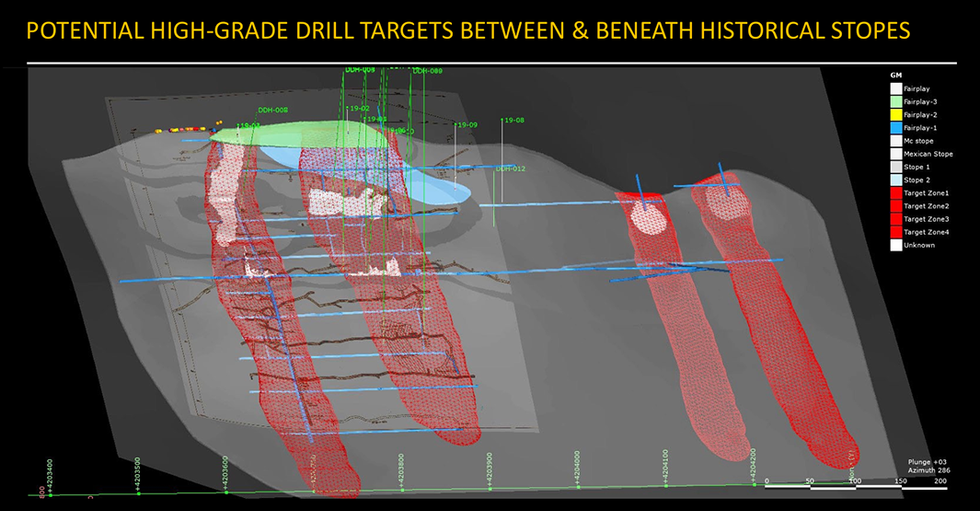The height and width of the screenshot is (511, 980).
Task: Click the GM legend heading
Action: [x=895, y=75]
